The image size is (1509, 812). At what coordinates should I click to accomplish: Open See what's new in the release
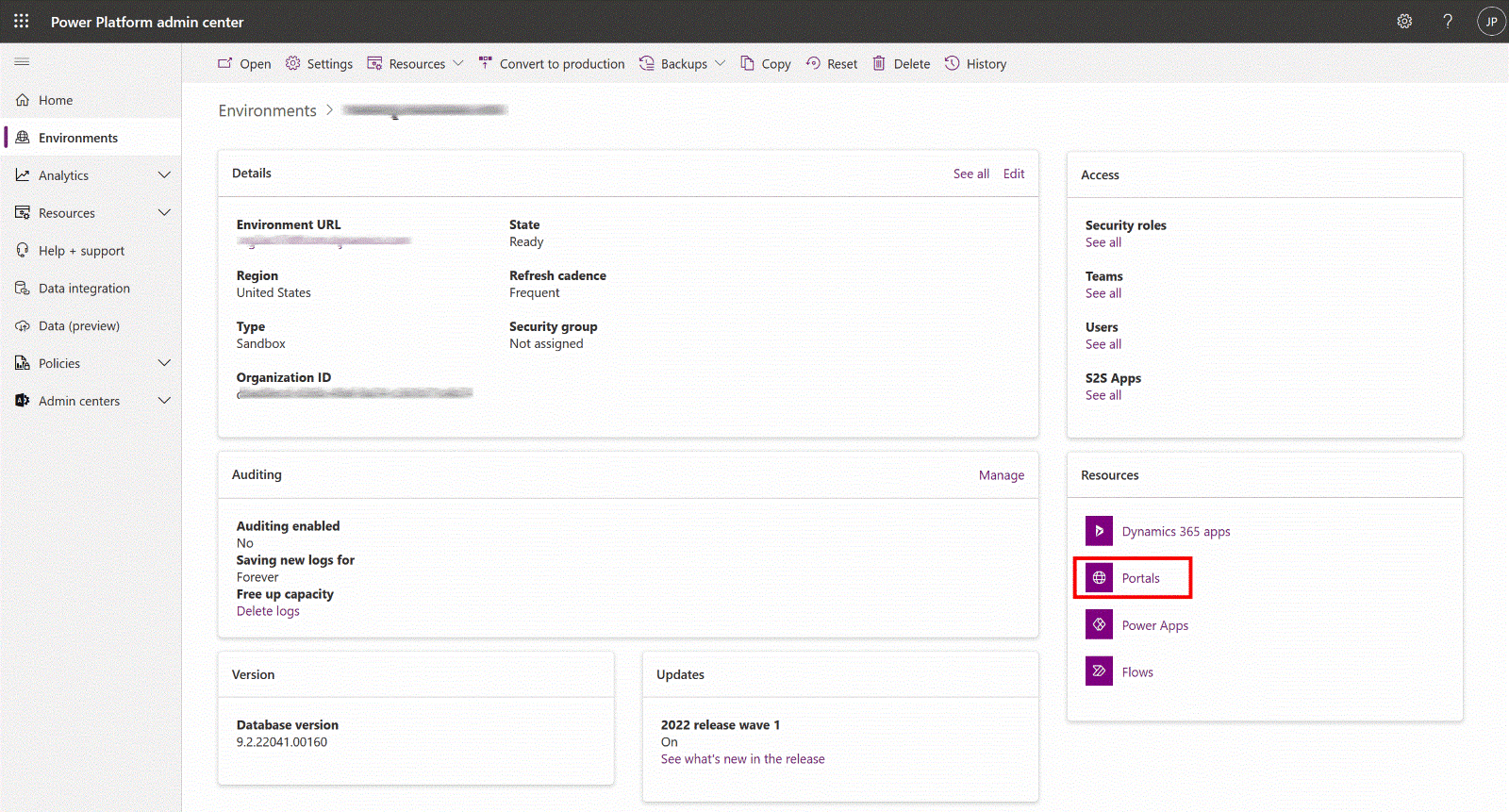(742, 759)
